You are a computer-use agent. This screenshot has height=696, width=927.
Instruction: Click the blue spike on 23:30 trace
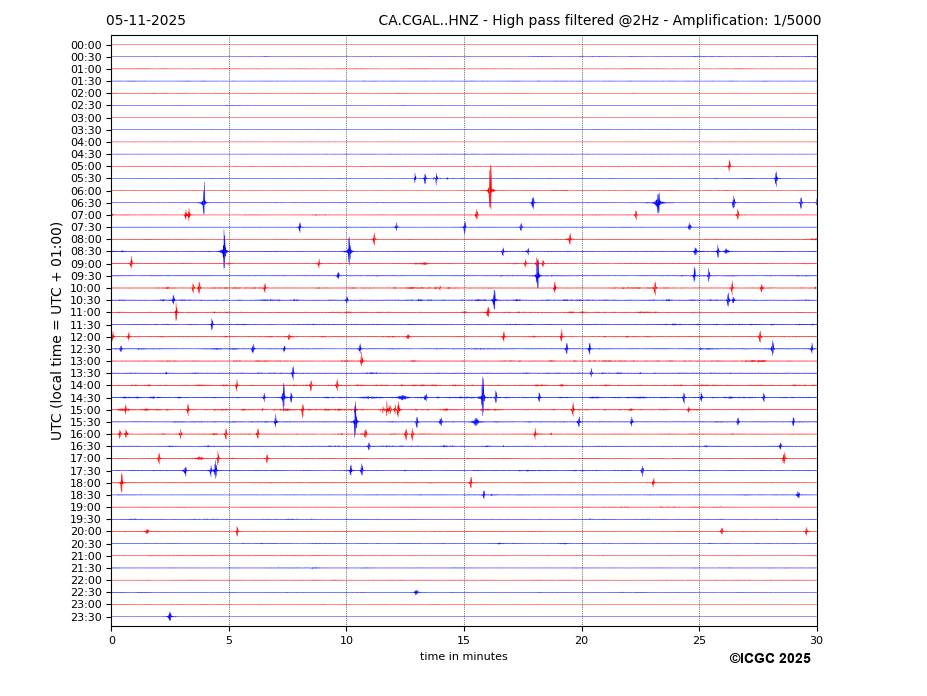(169, 616)
